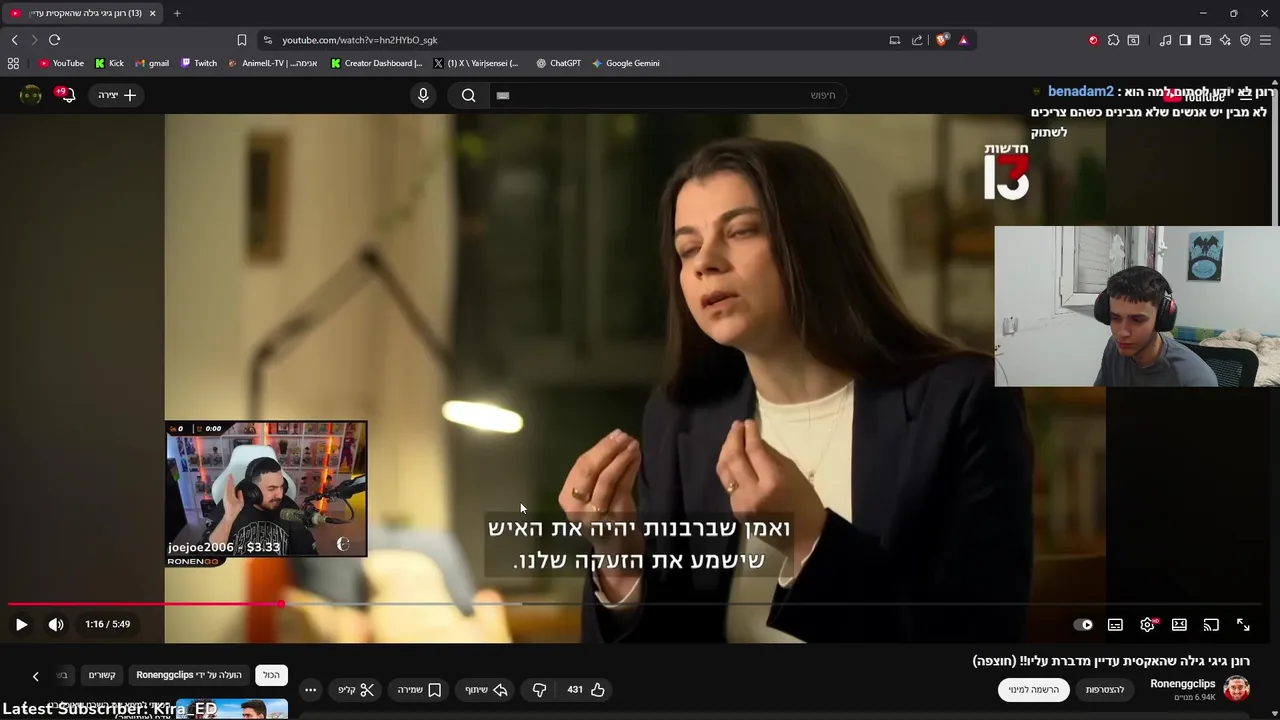Open a new browser tab

177,13
